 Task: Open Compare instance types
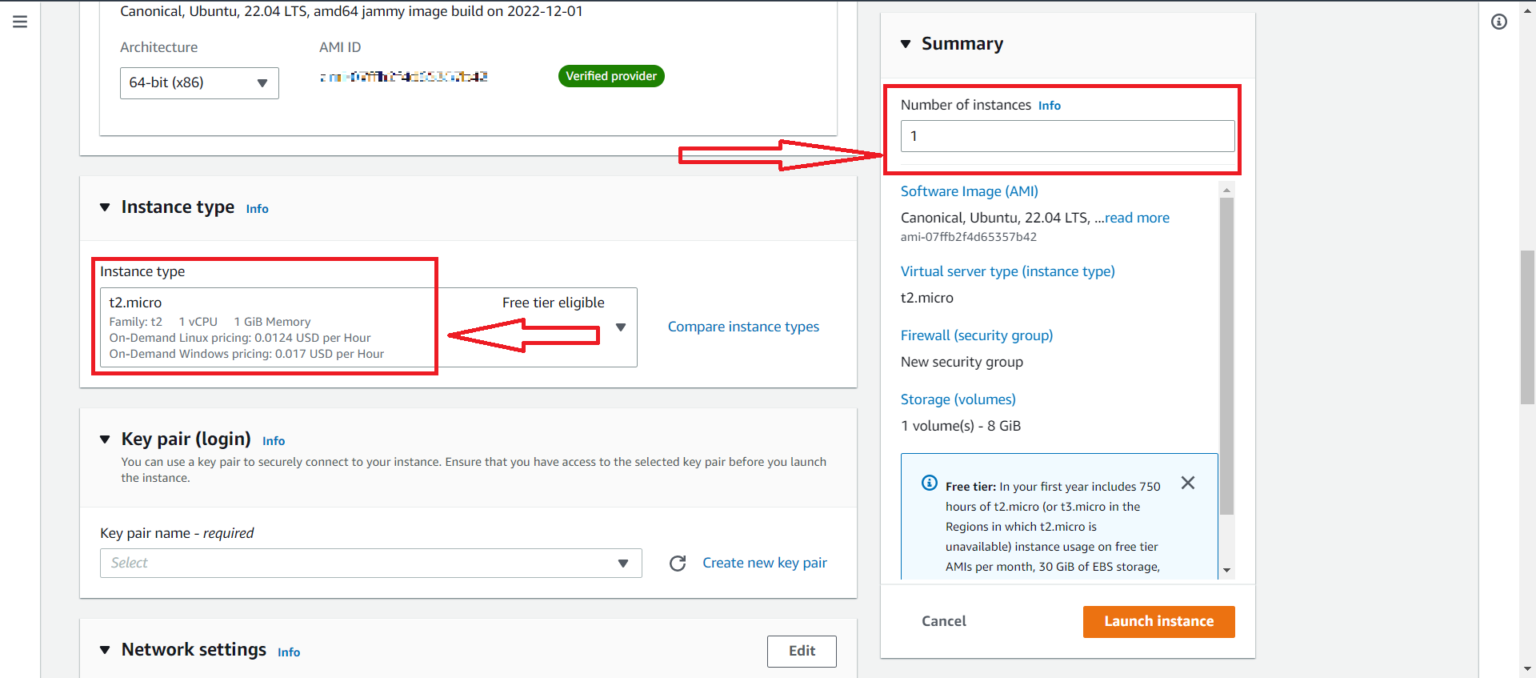click(x=743, y=326)
